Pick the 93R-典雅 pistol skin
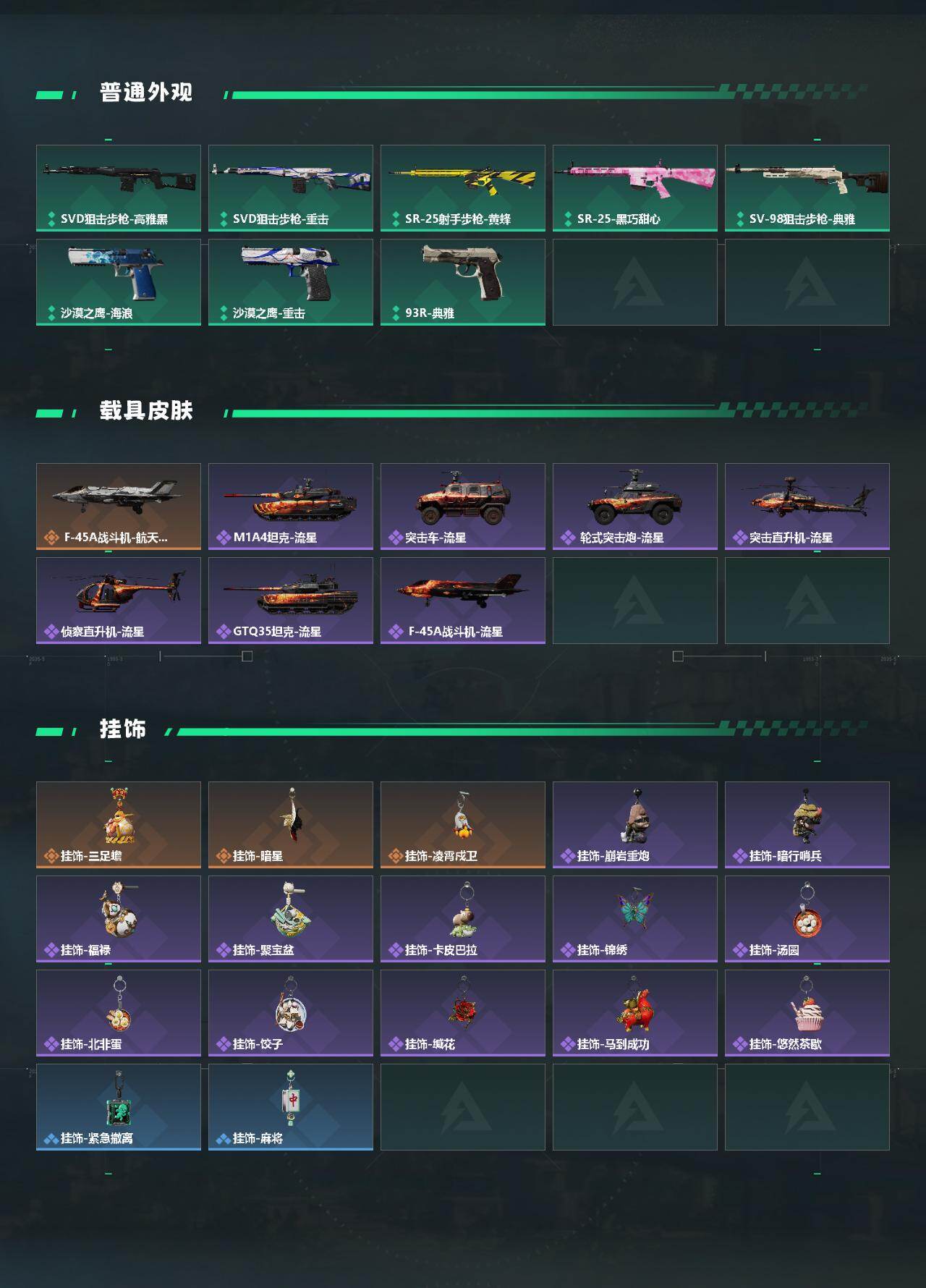This screenshot has height=1288, width=926. 463,282
